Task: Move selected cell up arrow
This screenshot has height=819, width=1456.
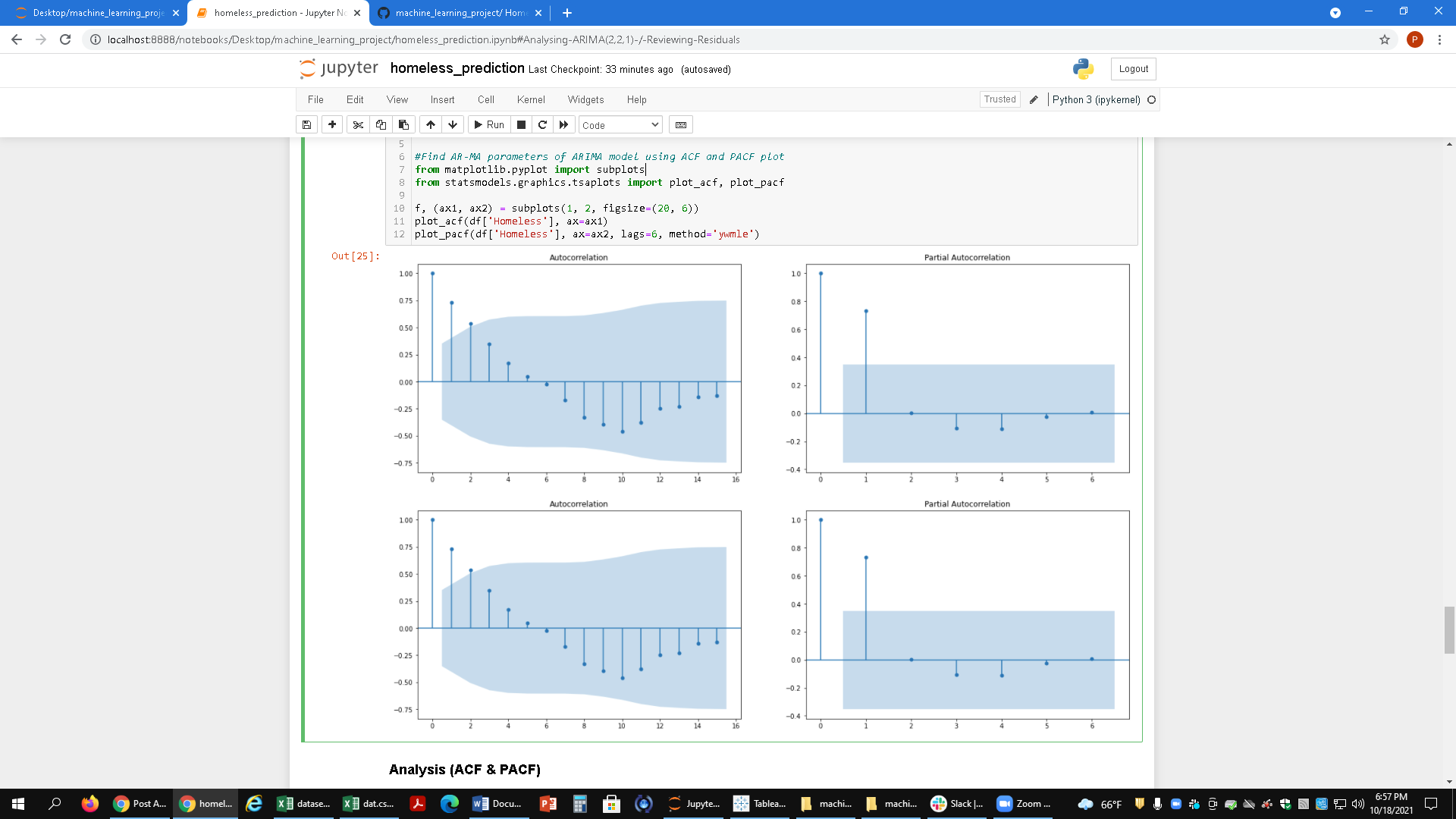Action: point(431,124)
